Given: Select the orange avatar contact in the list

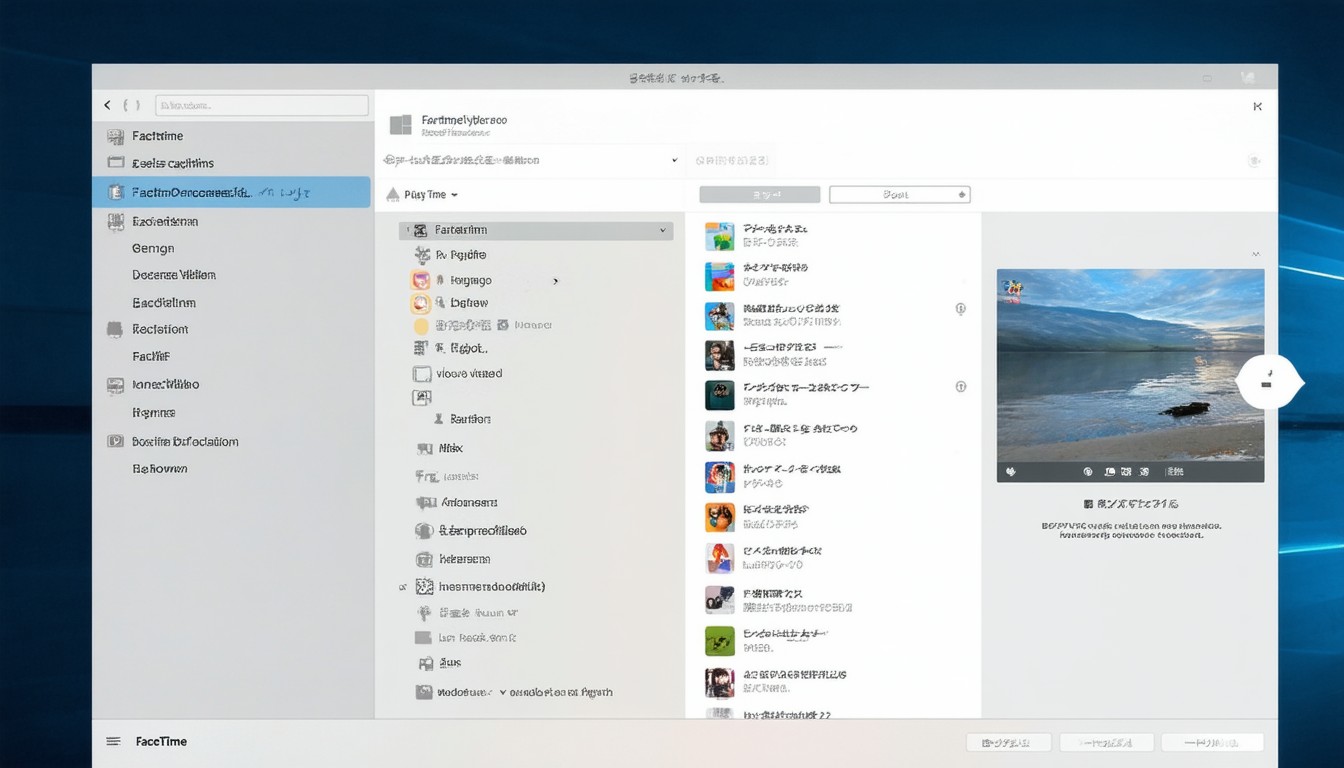Looking at the screenshot, I should pos(719,517).
